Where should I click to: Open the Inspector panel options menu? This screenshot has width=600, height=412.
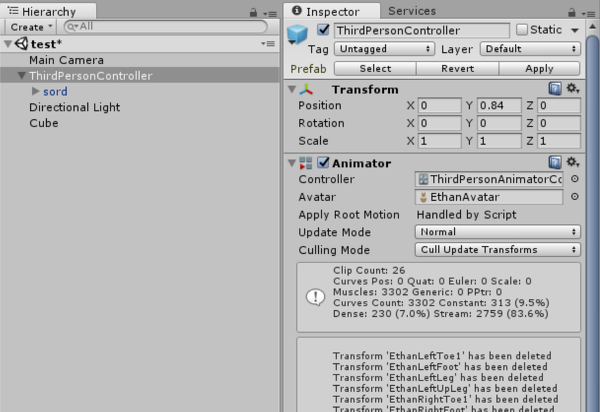(x=589, y=14)
